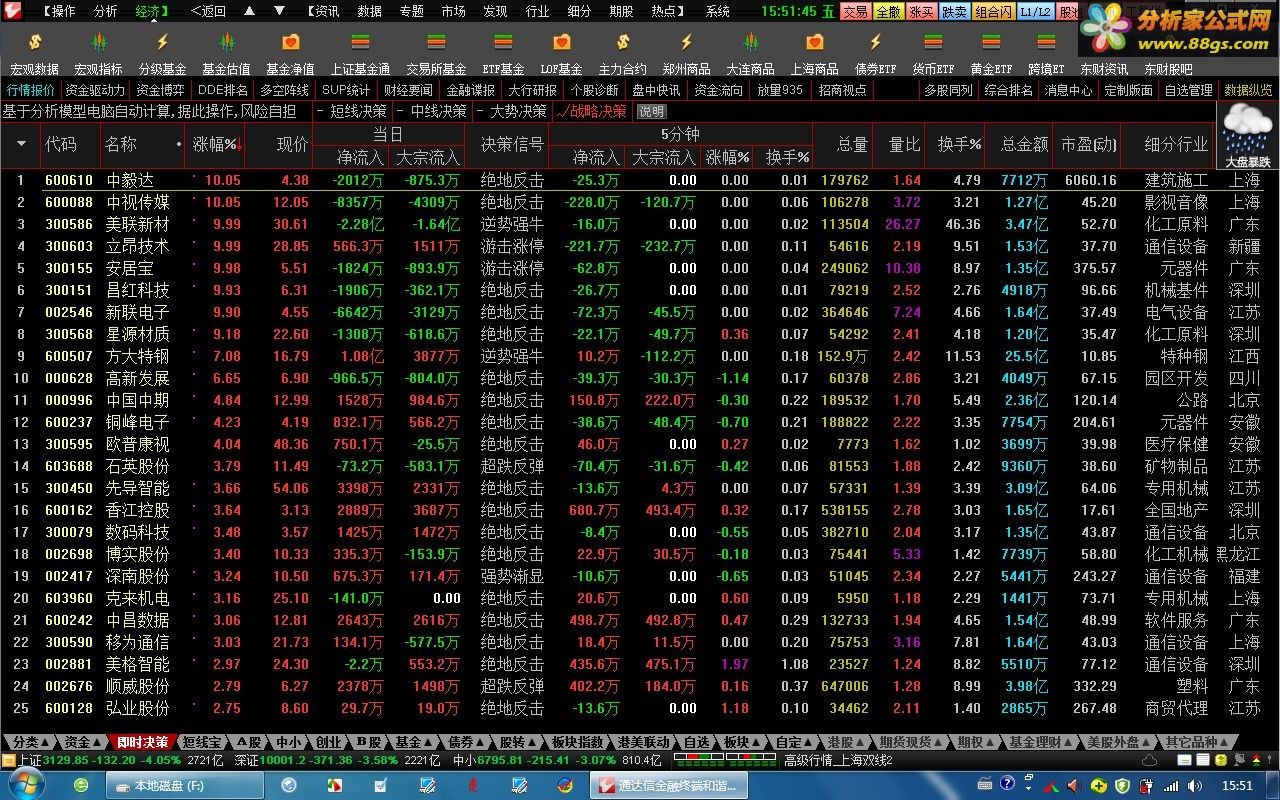1280x800 pixels.
Task: Expand the 分类 bottom tab menu
Action: (x=30, y=742)
